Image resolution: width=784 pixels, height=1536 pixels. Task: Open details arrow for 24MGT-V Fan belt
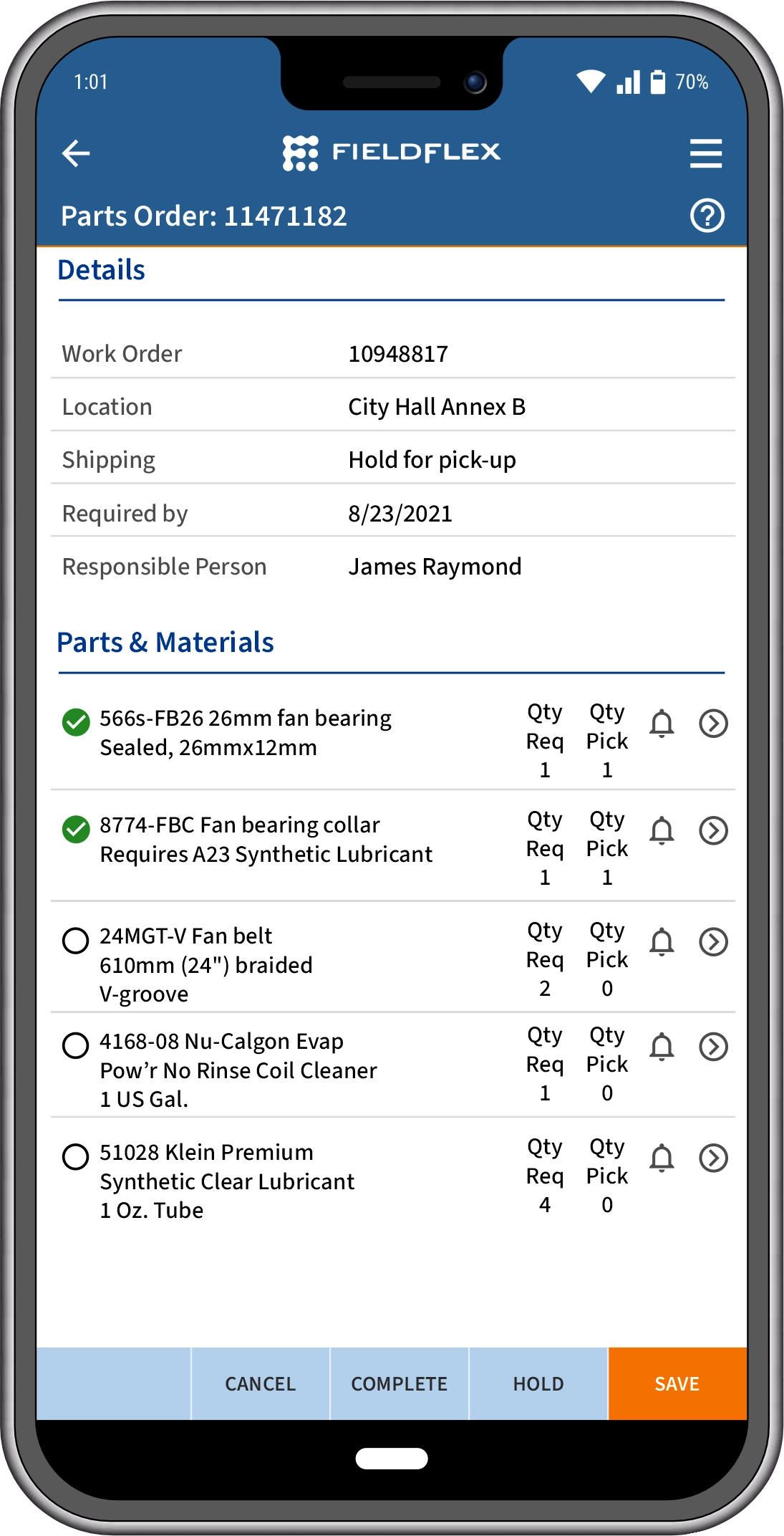(713, 942)
